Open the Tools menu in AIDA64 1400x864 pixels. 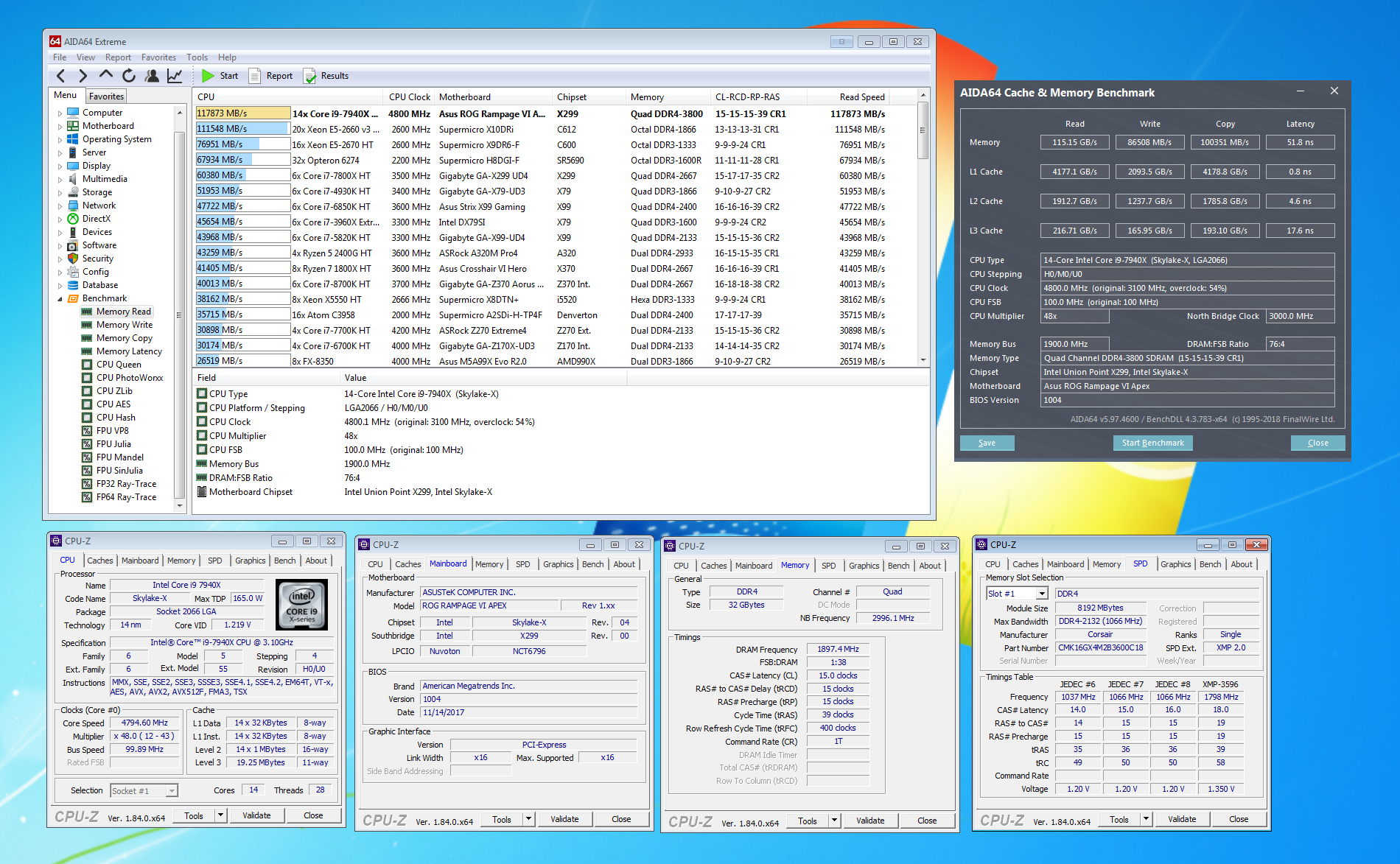(x=197, y=57)
